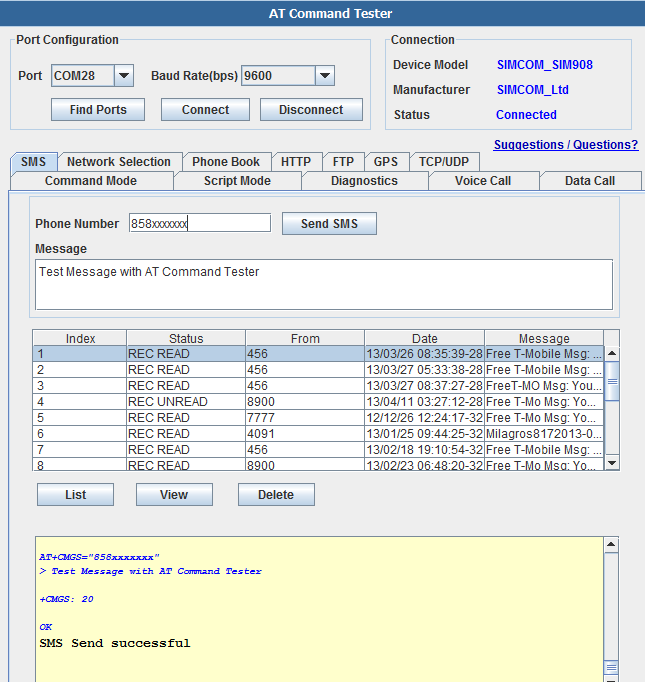Click the List button
Viewport: 645px width, 682px height.
pos(75,495)
